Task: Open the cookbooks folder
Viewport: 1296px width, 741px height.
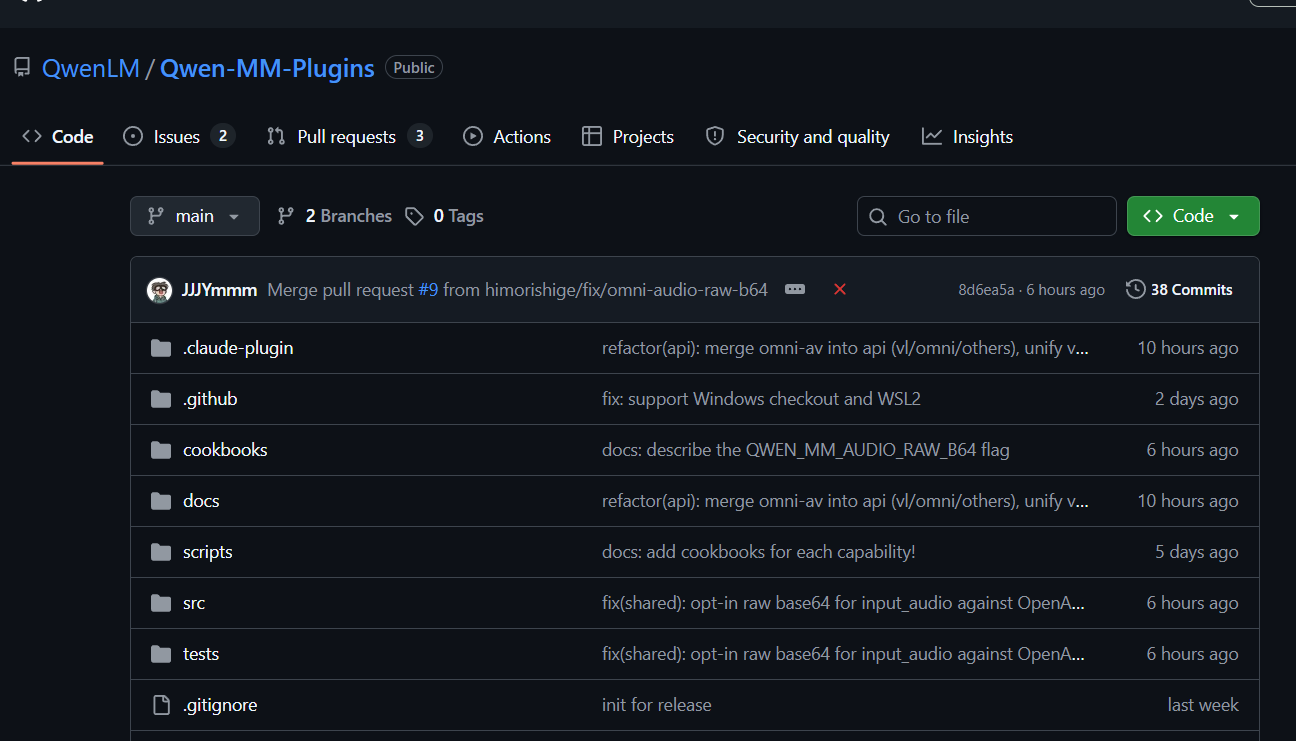Action: (x=225, y=450)
